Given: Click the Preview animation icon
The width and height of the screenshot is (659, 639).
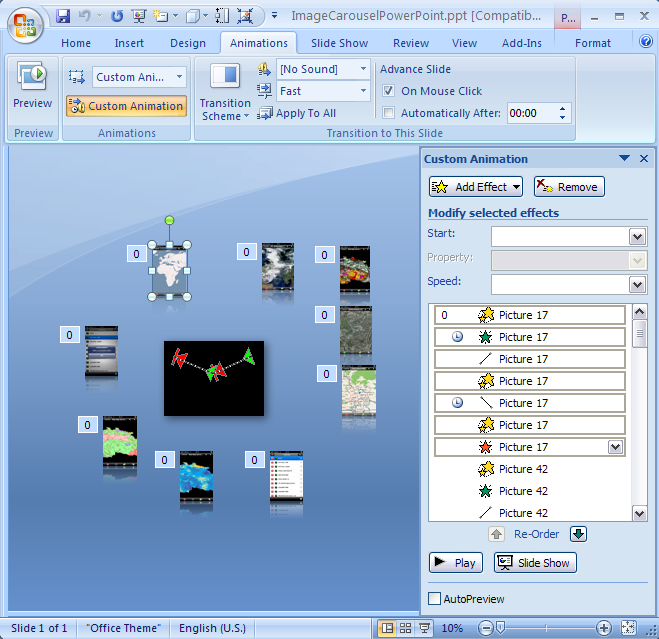Looking at the screenshot, I should point(32,78).
